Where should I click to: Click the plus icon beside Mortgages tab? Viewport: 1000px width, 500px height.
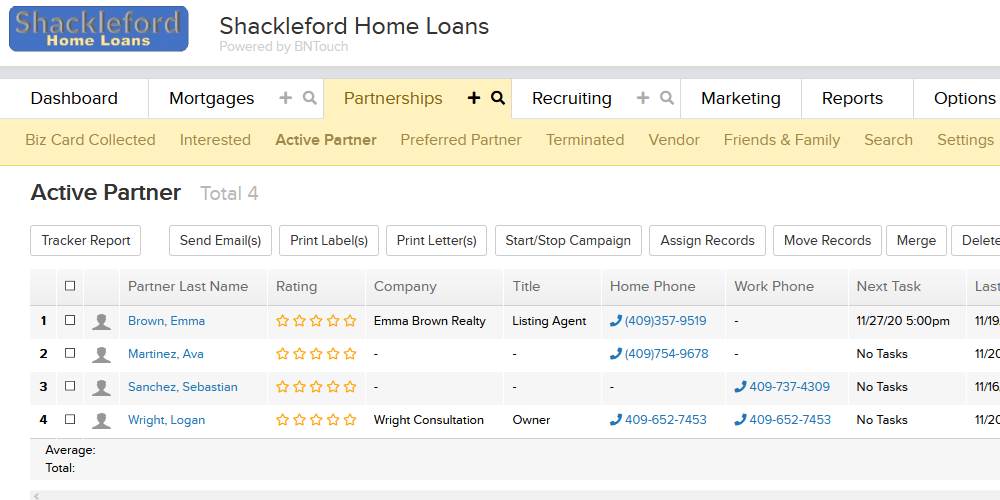(286, 98)
